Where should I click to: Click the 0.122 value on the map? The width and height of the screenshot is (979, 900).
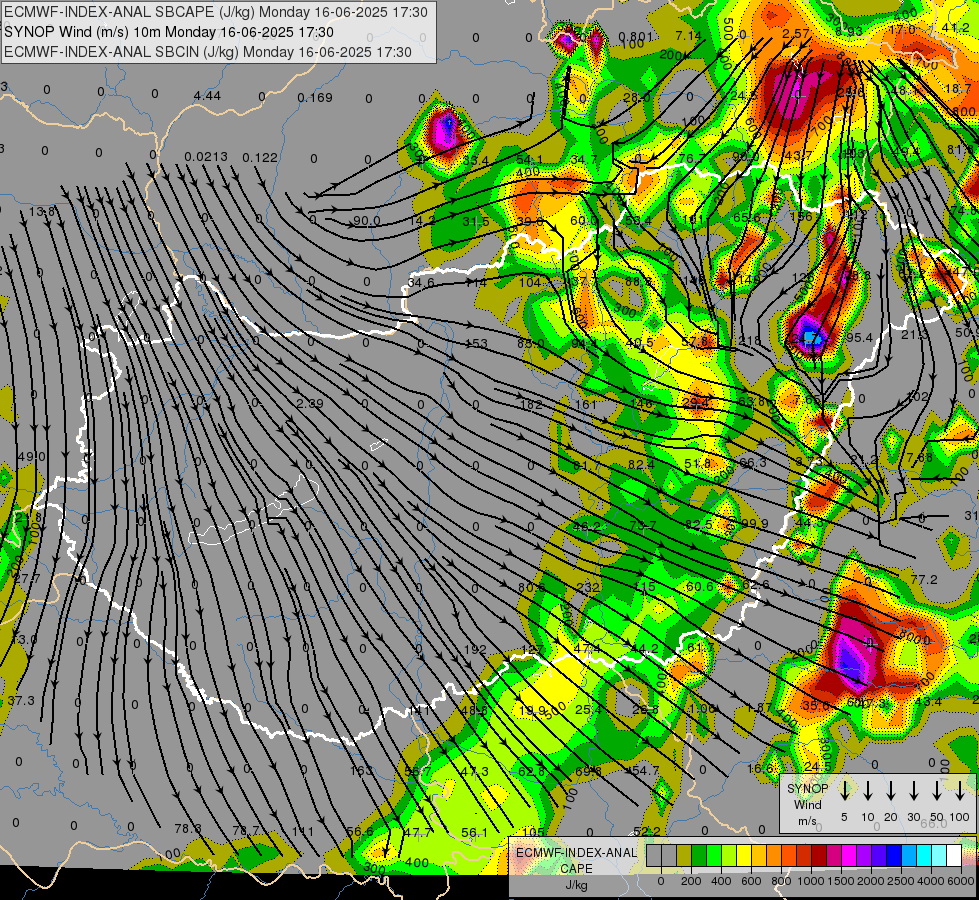[260, 157]
